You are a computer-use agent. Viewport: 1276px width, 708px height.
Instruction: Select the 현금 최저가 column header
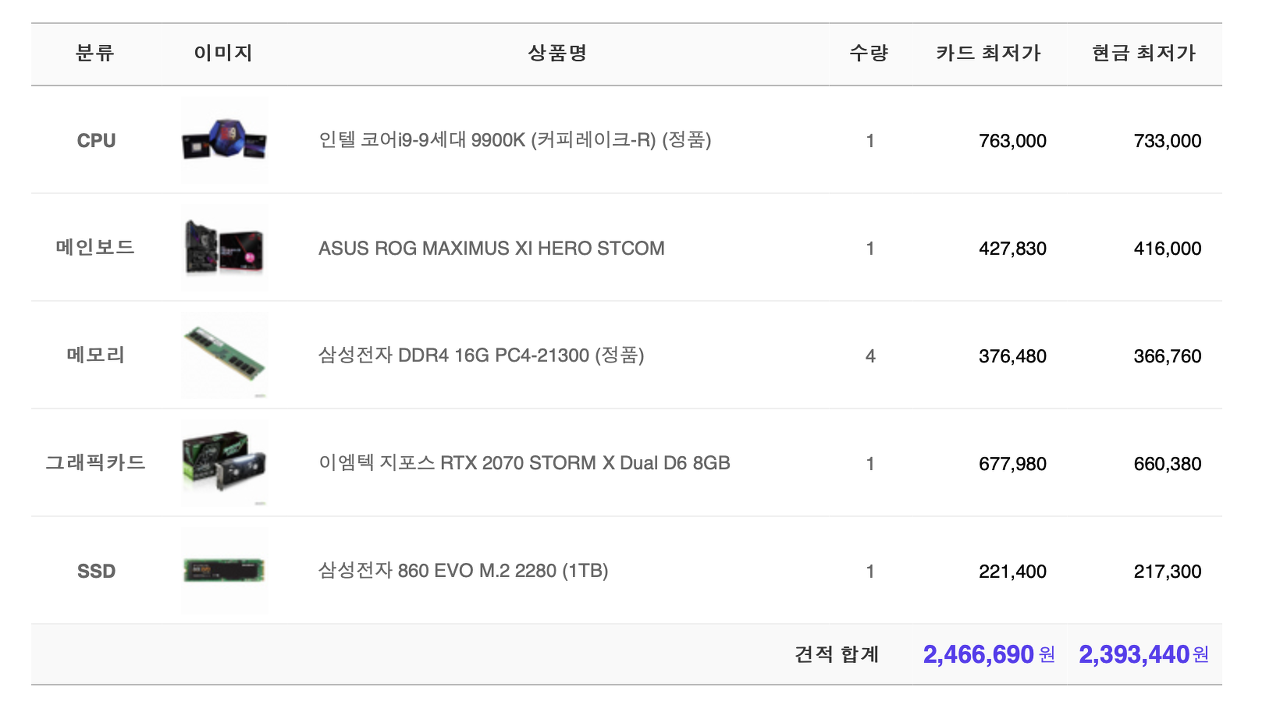[1144, 54]
